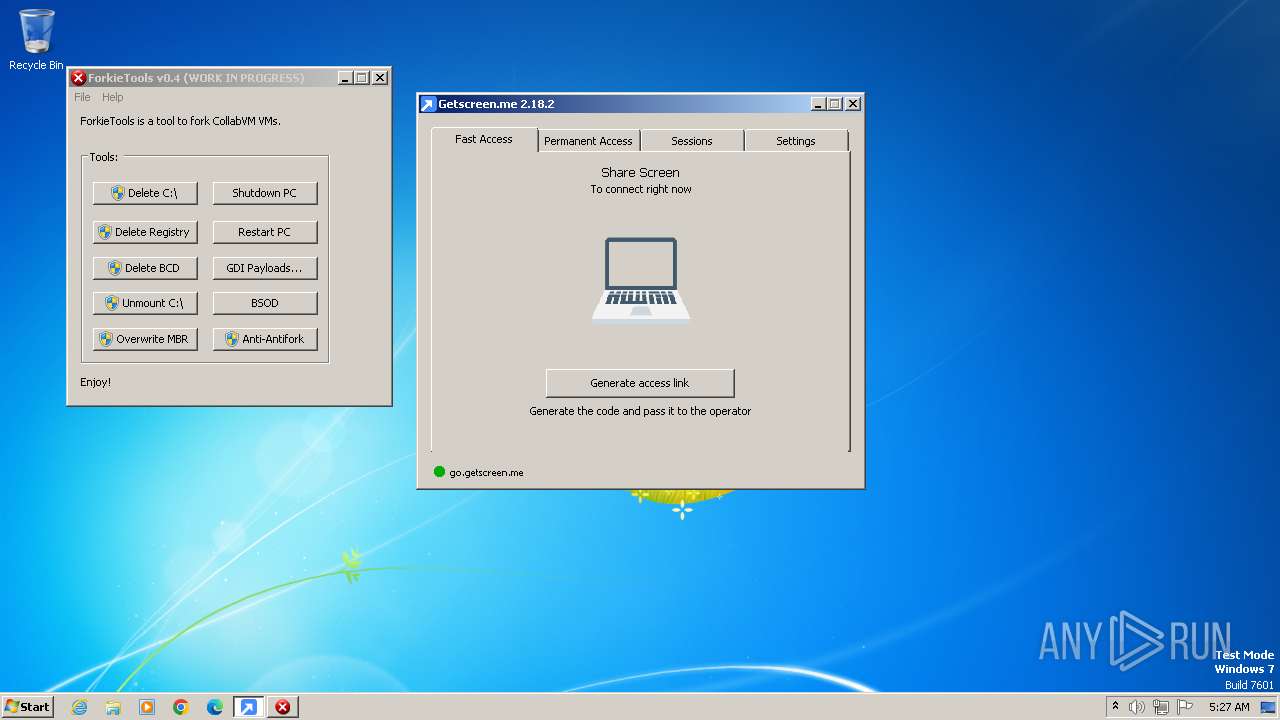This screenshot has height=720, width=1280.
Task: Click the laptop illustration in Getscreen.me
Action: 641,280
